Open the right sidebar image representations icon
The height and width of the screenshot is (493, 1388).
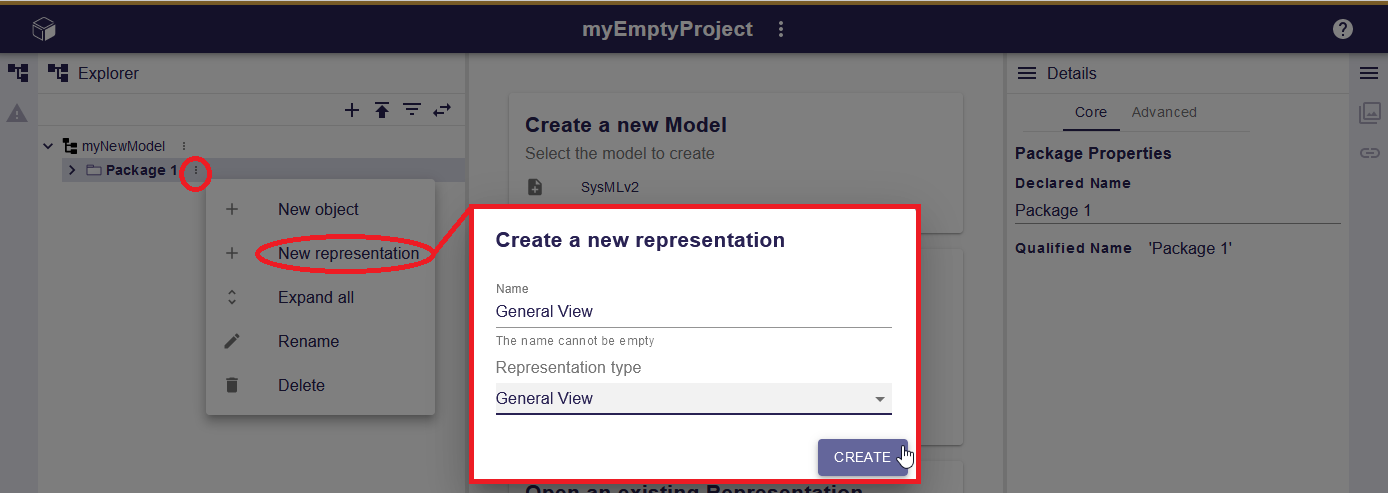point(1369,113)
